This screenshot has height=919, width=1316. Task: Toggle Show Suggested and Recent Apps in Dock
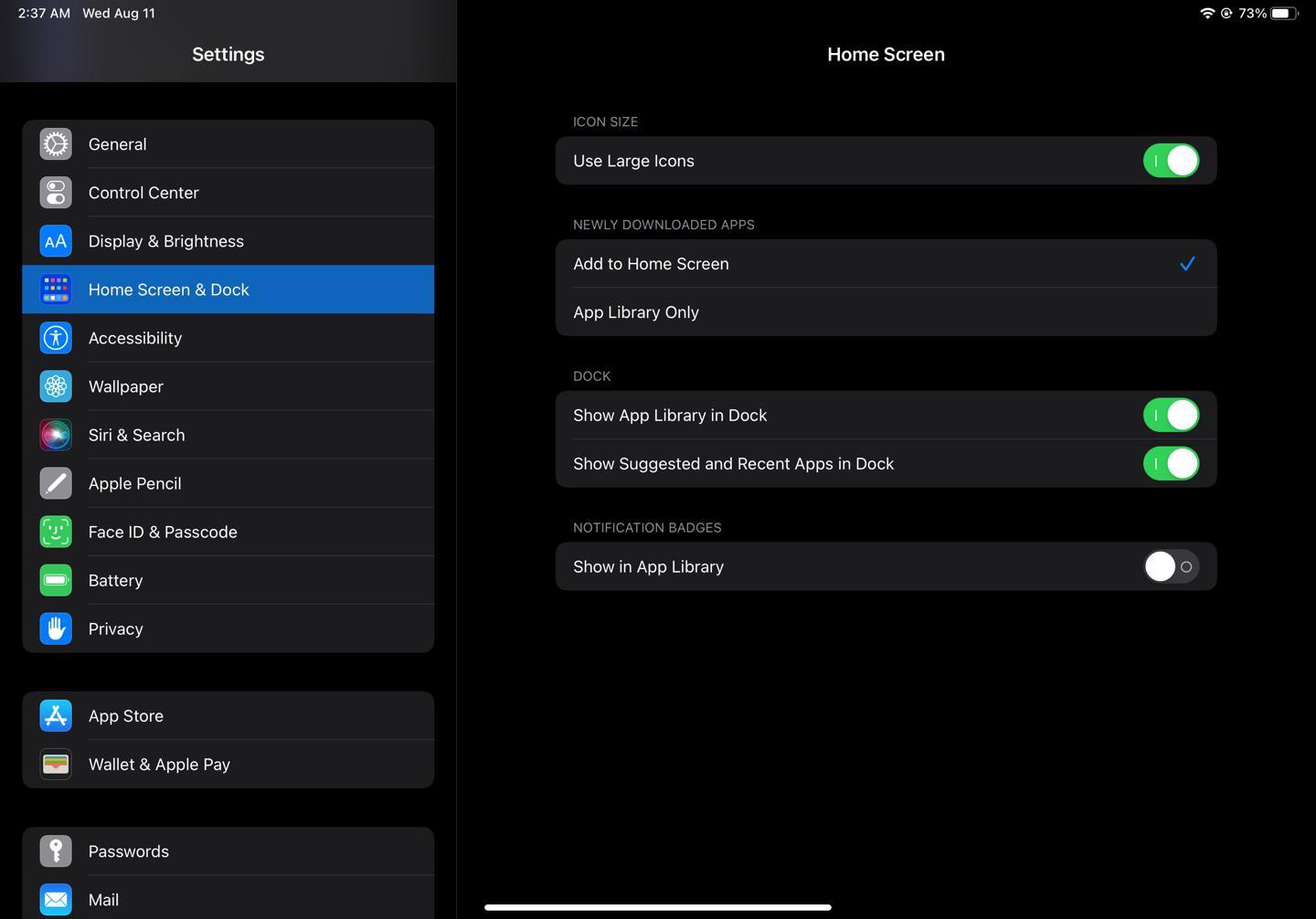pos(1171,463)
